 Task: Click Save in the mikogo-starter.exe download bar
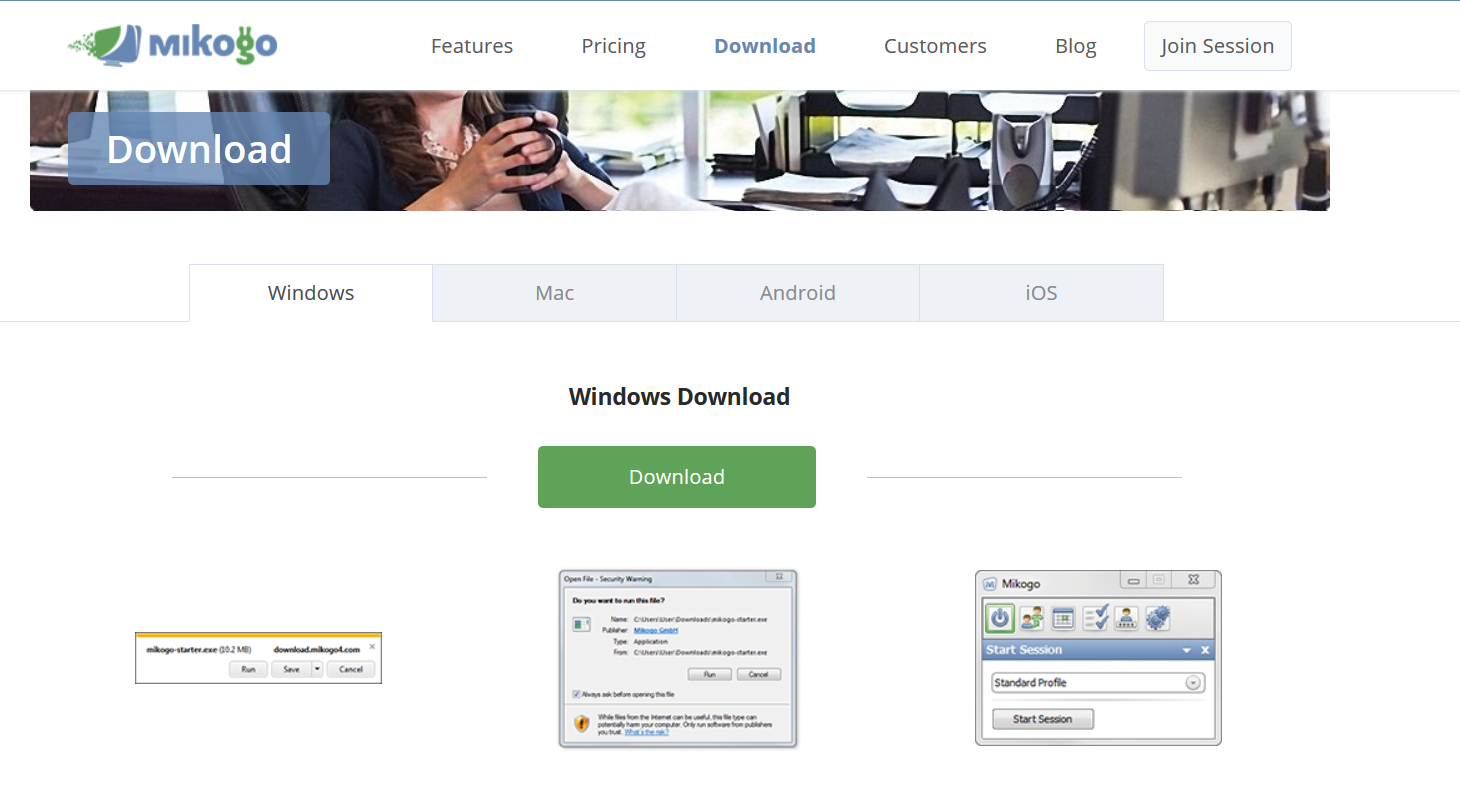click(x=291, y=670)
